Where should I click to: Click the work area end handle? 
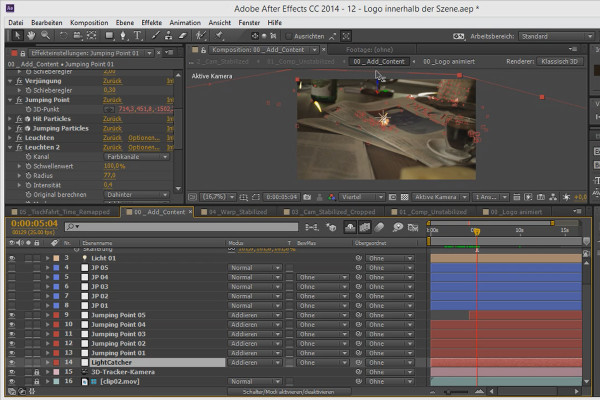(x=553, y=223)
